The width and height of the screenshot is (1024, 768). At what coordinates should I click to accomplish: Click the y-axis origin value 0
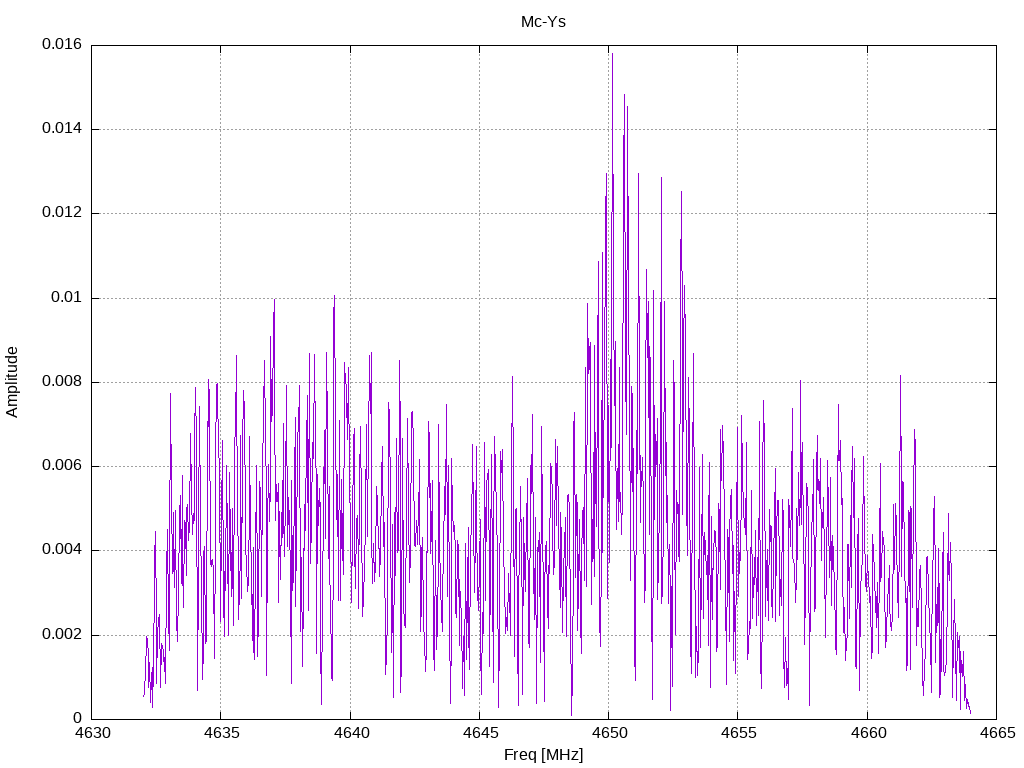click(x=78, y=719)
